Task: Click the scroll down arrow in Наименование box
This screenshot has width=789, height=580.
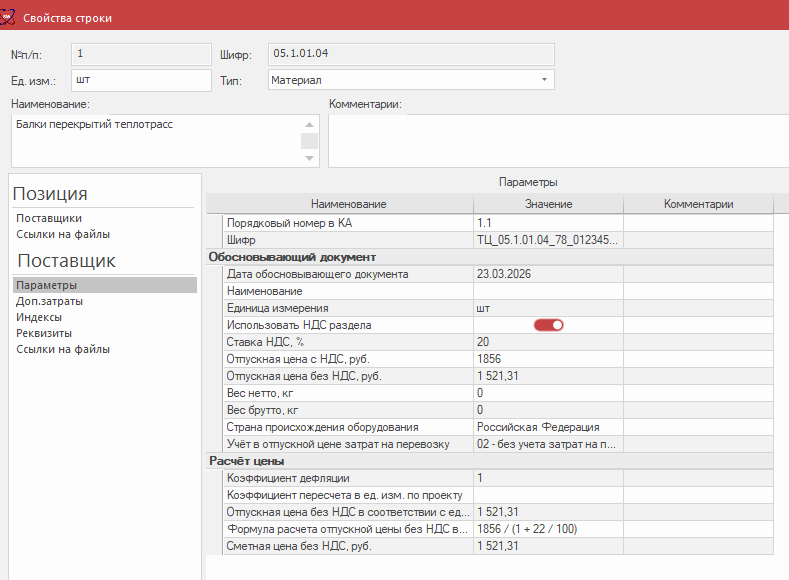Action: coord(310,158)
